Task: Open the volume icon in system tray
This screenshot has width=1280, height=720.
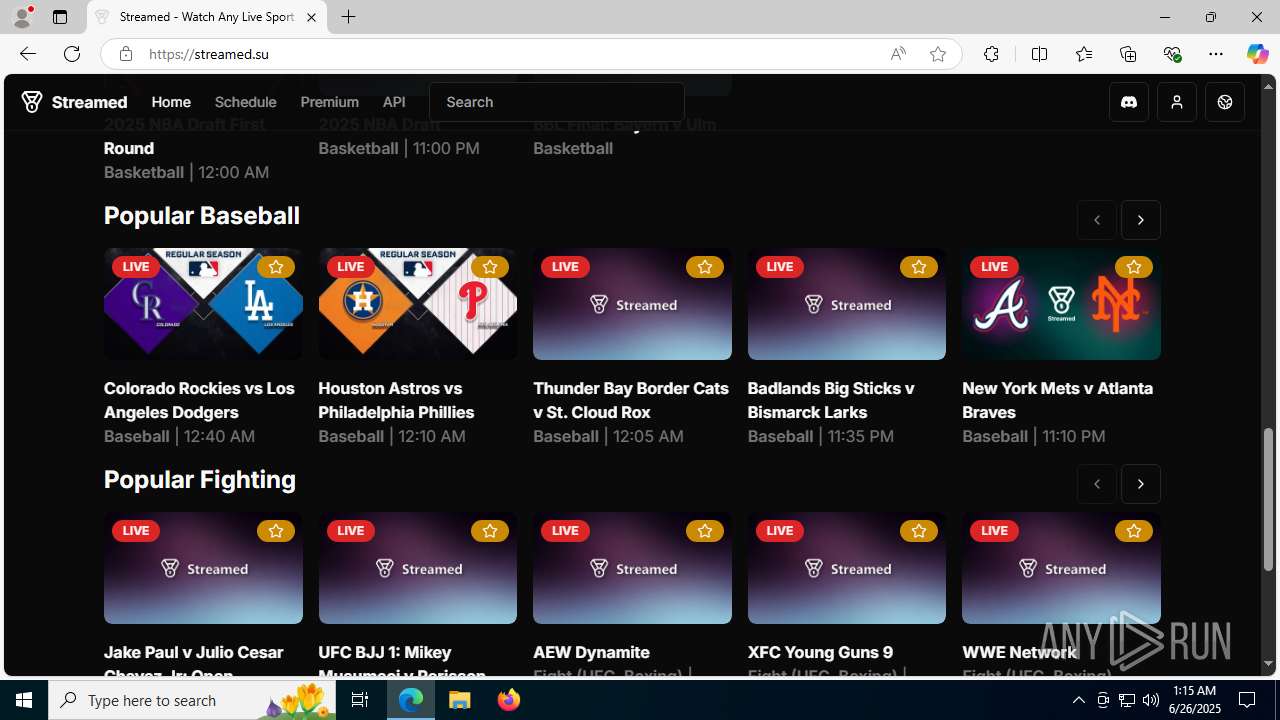Action: pos(1150,700)
